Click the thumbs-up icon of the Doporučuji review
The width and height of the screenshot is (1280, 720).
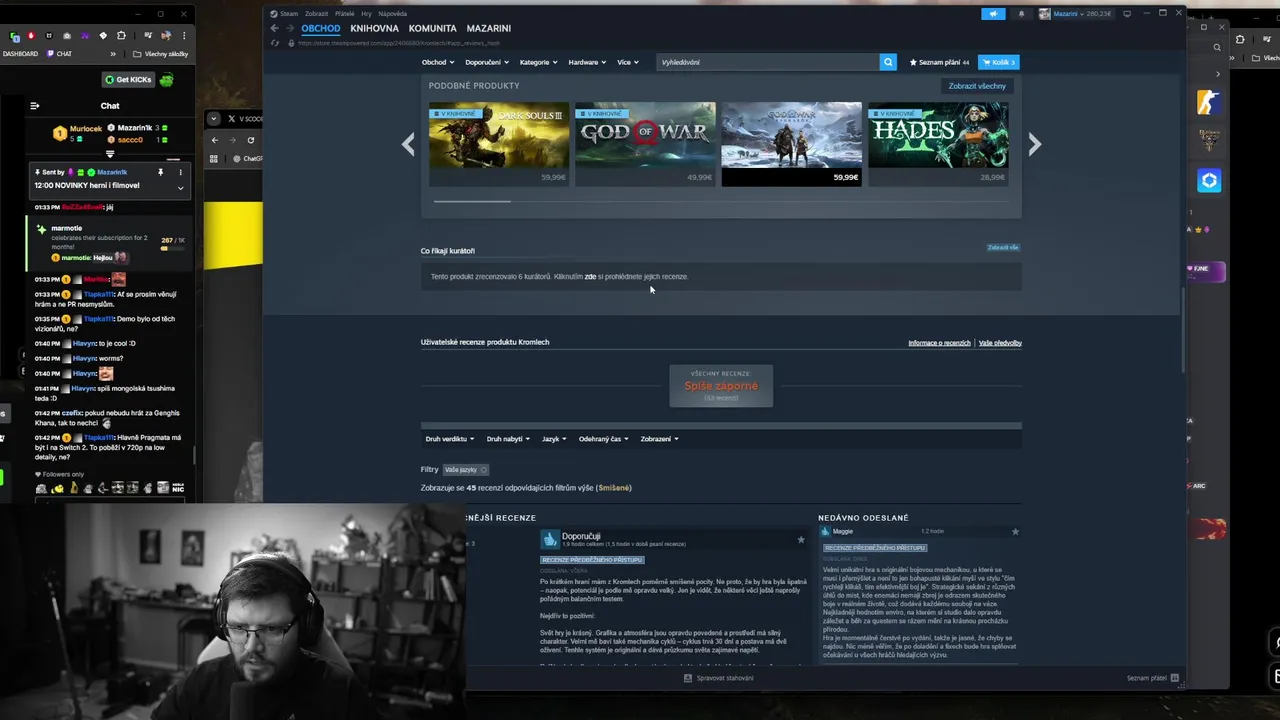tap(550, 540)
